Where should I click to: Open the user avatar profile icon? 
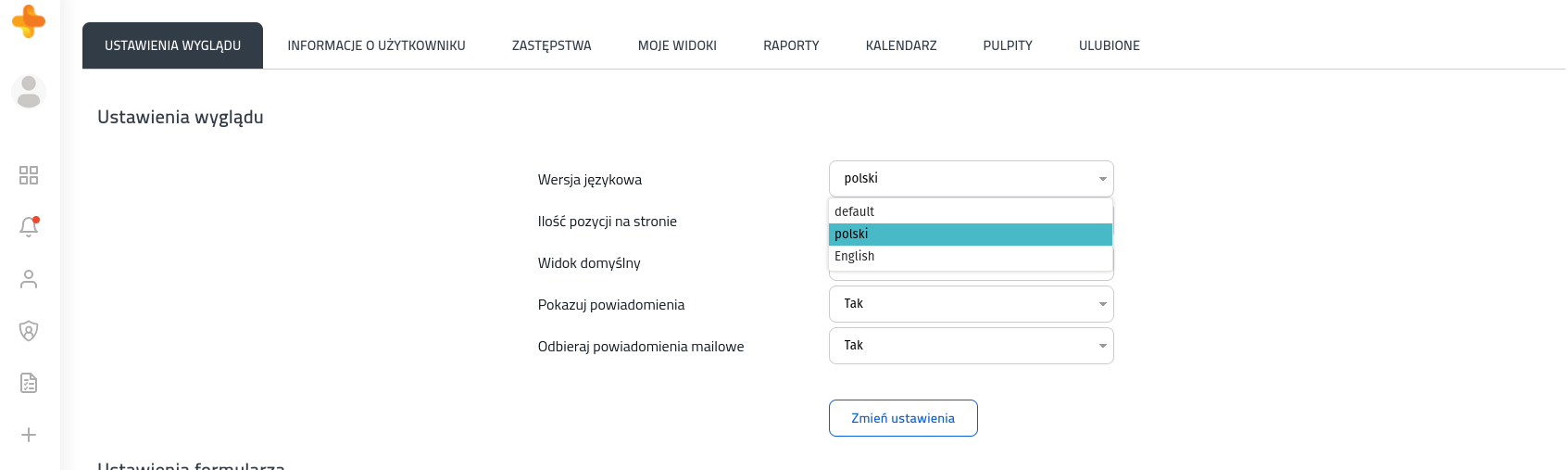click(x=29, y=92)
